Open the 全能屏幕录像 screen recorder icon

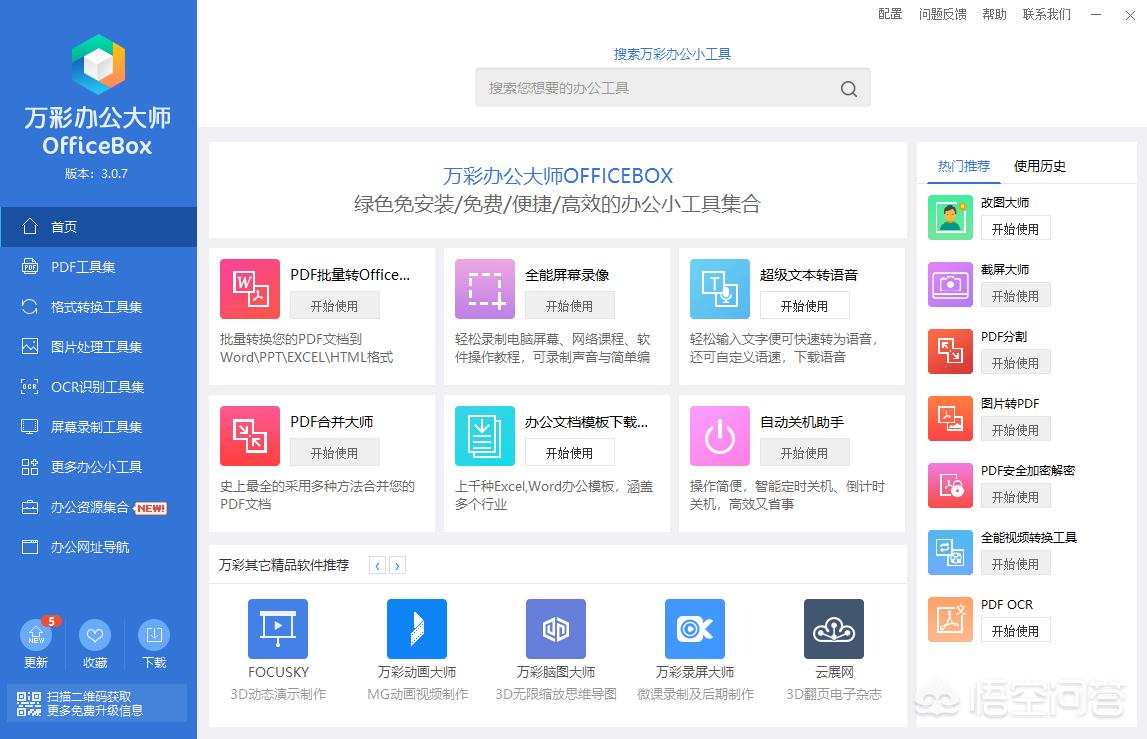click(x=485, y=289)
